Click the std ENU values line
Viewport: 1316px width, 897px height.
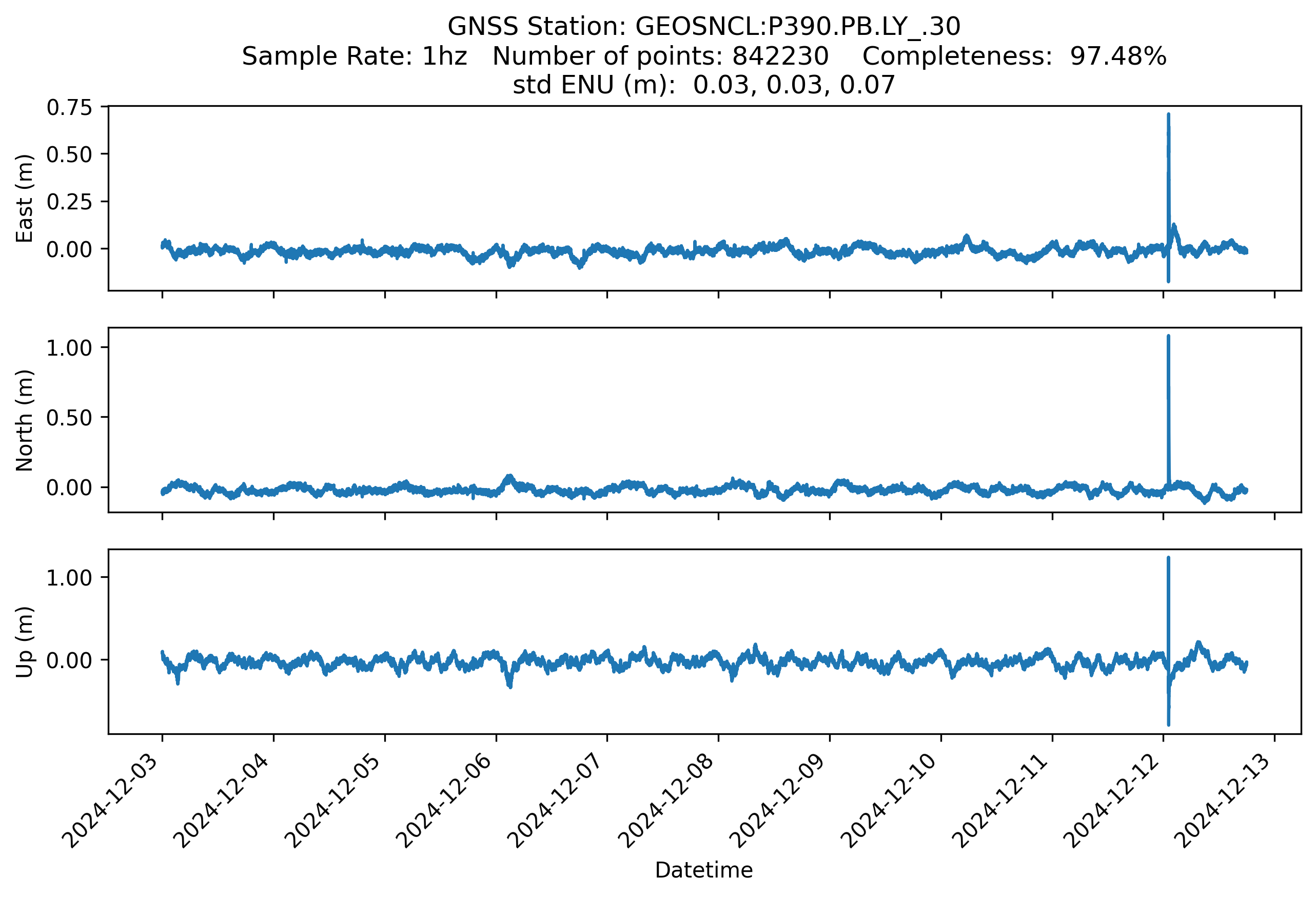pos(703,85)
